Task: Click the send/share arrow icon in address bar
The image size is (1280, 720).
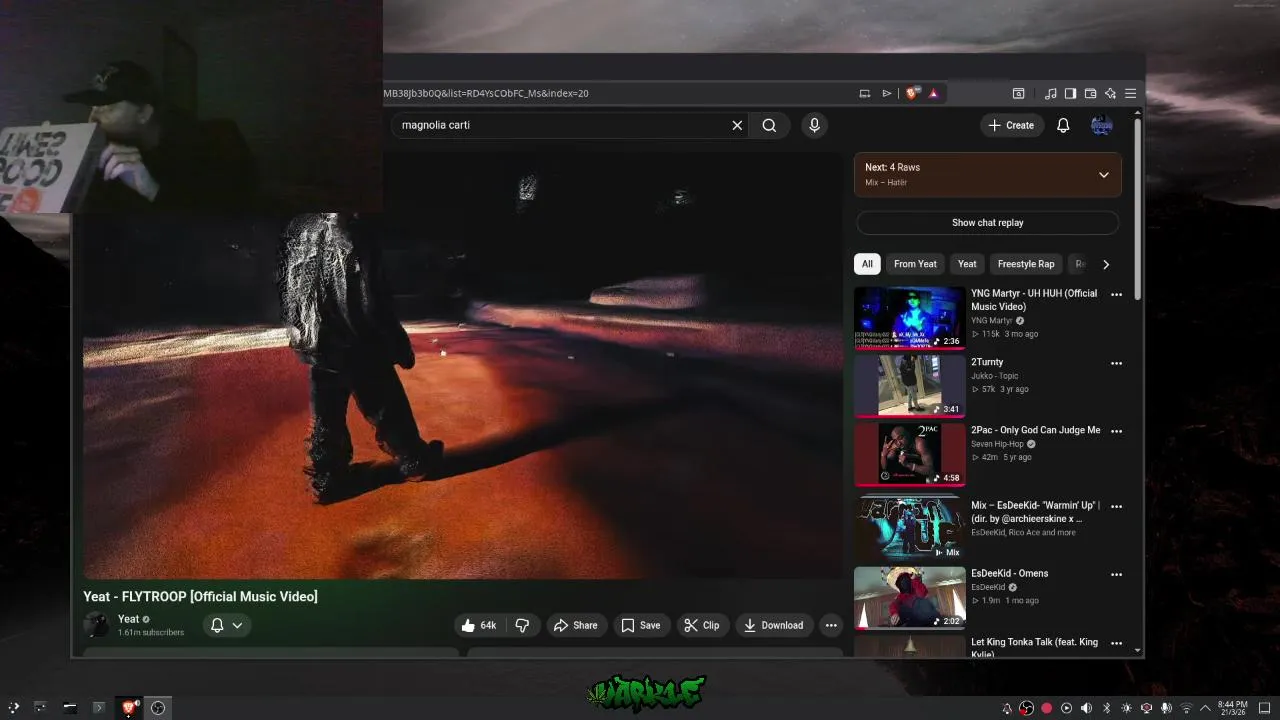Action: tap(886, 93)
